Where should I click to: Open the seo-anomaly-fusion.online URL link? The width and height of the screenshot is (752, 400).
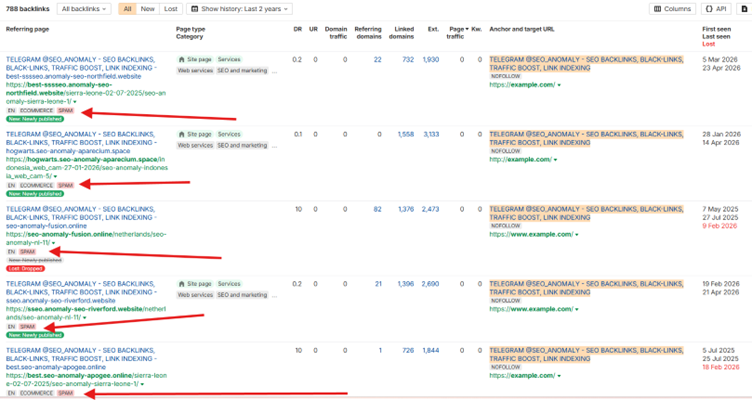pyautogui.click(x=86, y=238)
